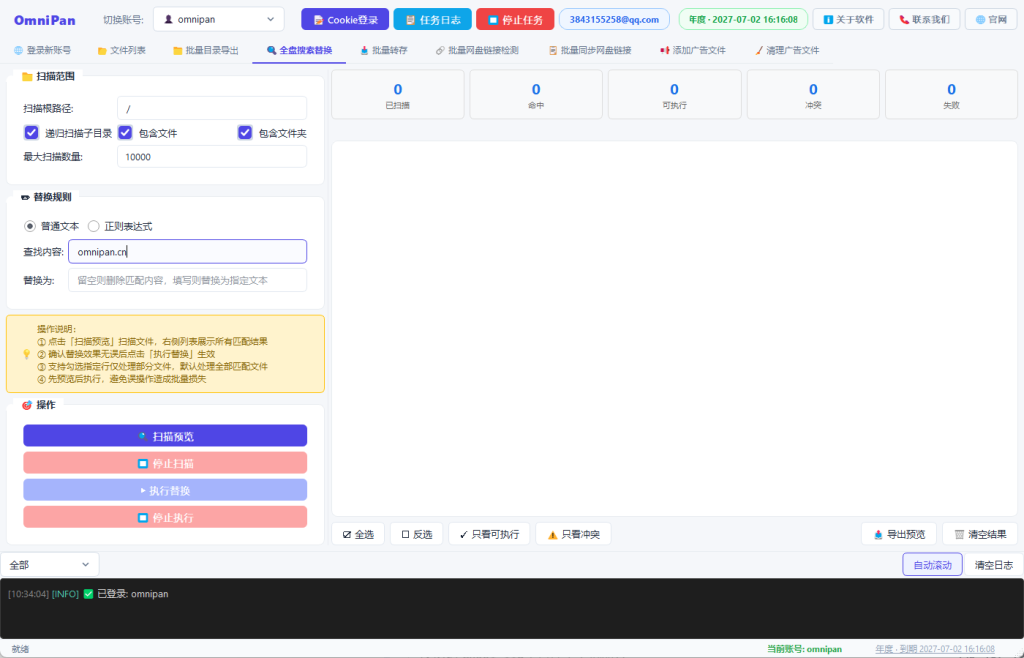Click the 全选 select-all button
The width and height of the screenshot is (1024, 658).
point(358,534)
